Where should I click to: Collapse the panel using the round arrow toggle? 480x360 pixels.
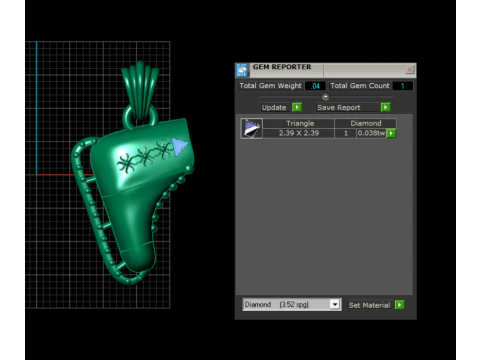(325, 97)
